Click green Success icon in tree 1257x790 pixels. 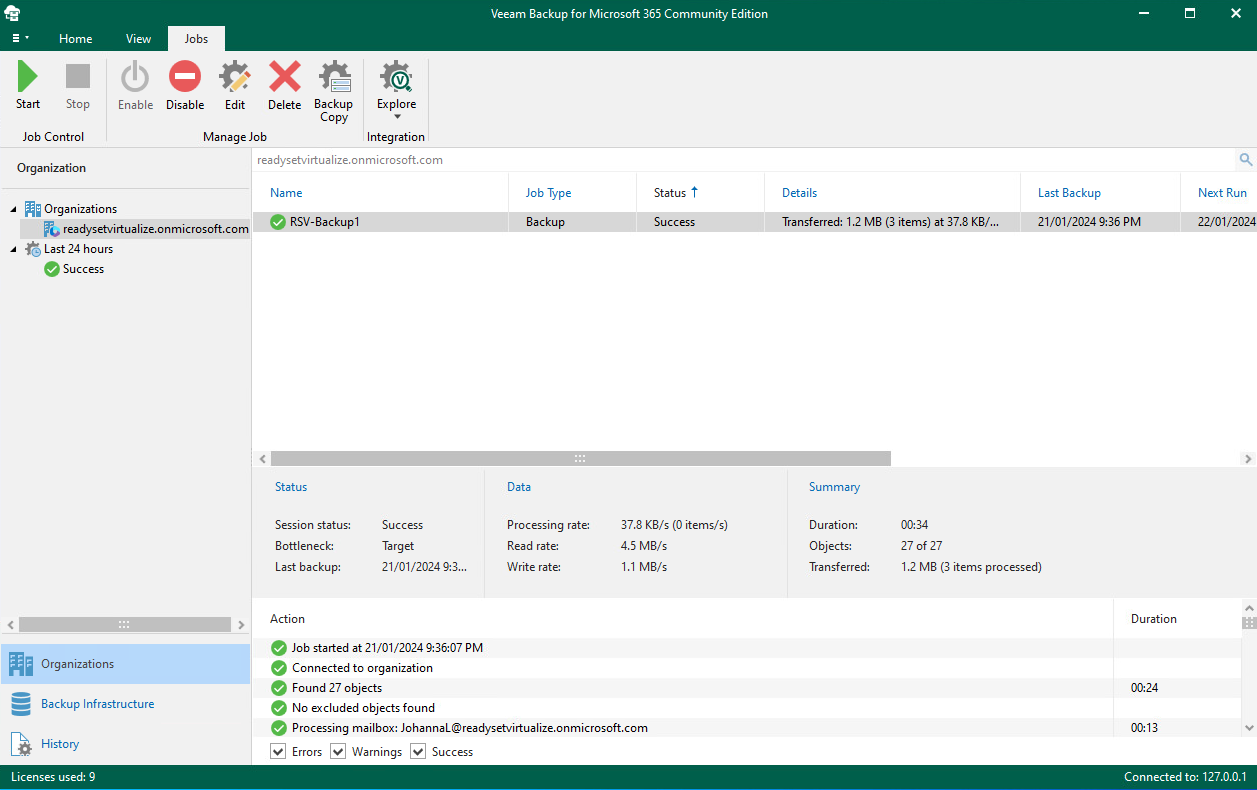52,269
